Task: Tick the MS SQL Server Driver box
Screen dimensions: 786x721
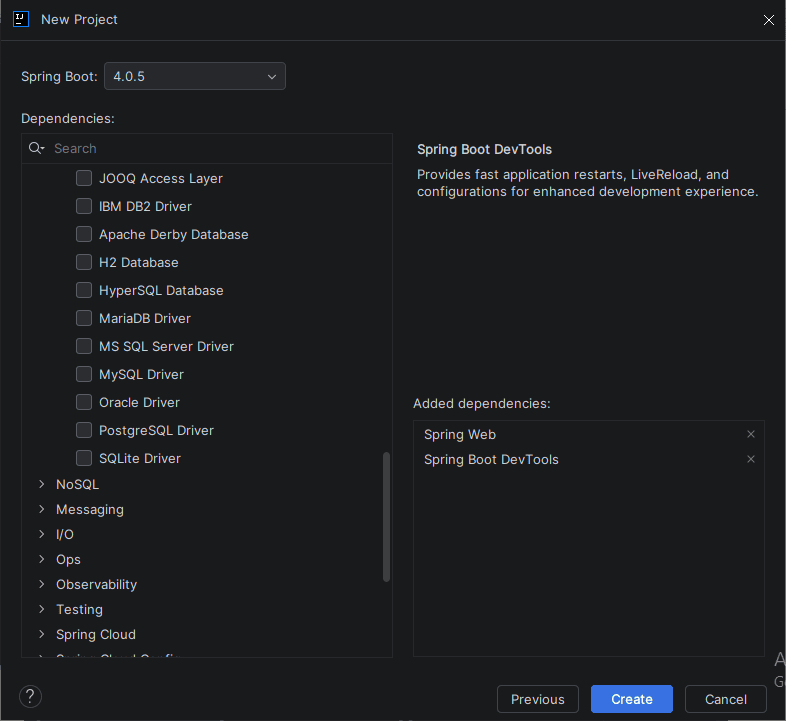Action: [84, 346]
